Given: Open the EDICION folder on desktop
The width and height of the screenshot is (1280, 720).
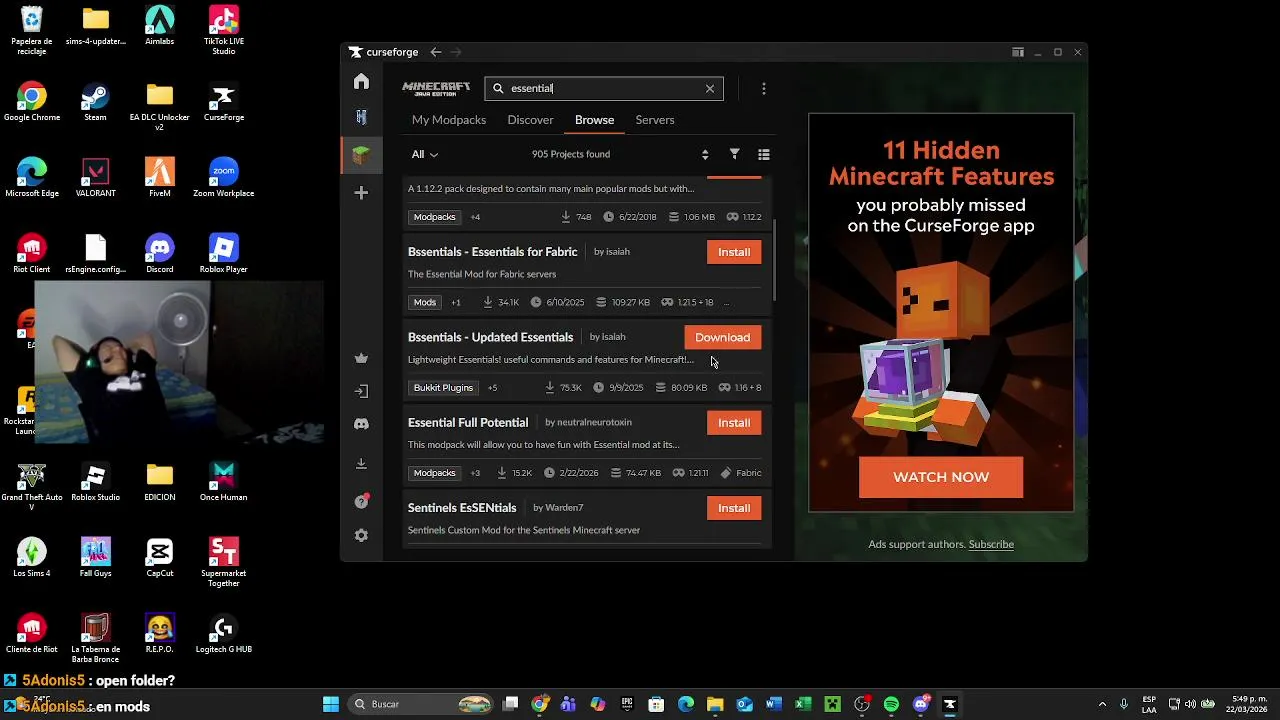Looking at the screenshot, I should tap(159, 483).
